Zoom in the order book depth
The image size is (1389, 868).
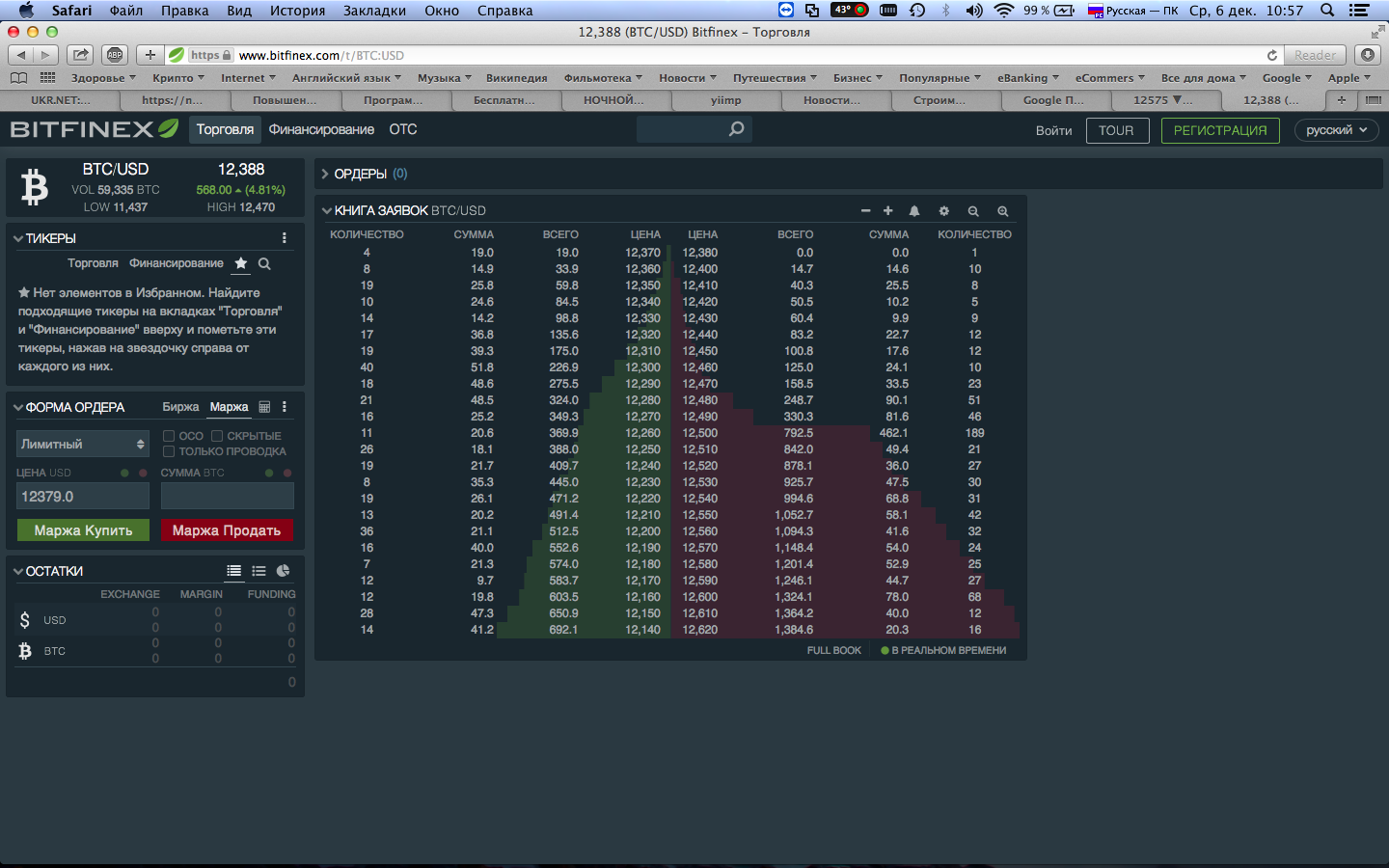point(1003,211)
